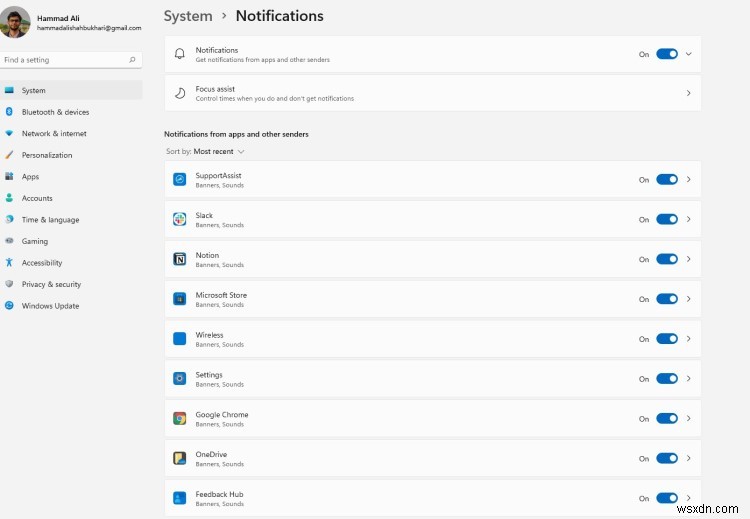Click the Google Chrome row label

[222, 415]
